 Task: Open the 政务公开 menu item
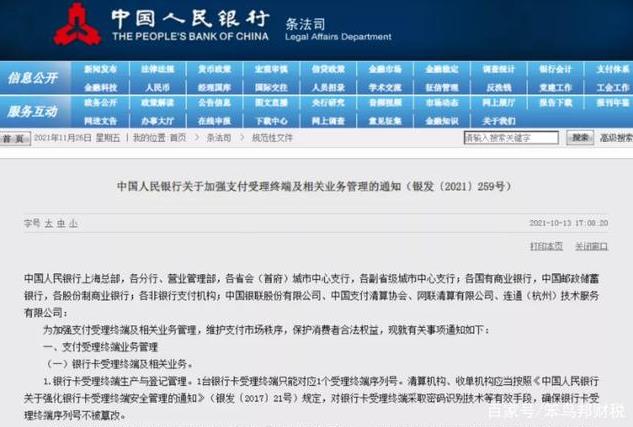101,103
